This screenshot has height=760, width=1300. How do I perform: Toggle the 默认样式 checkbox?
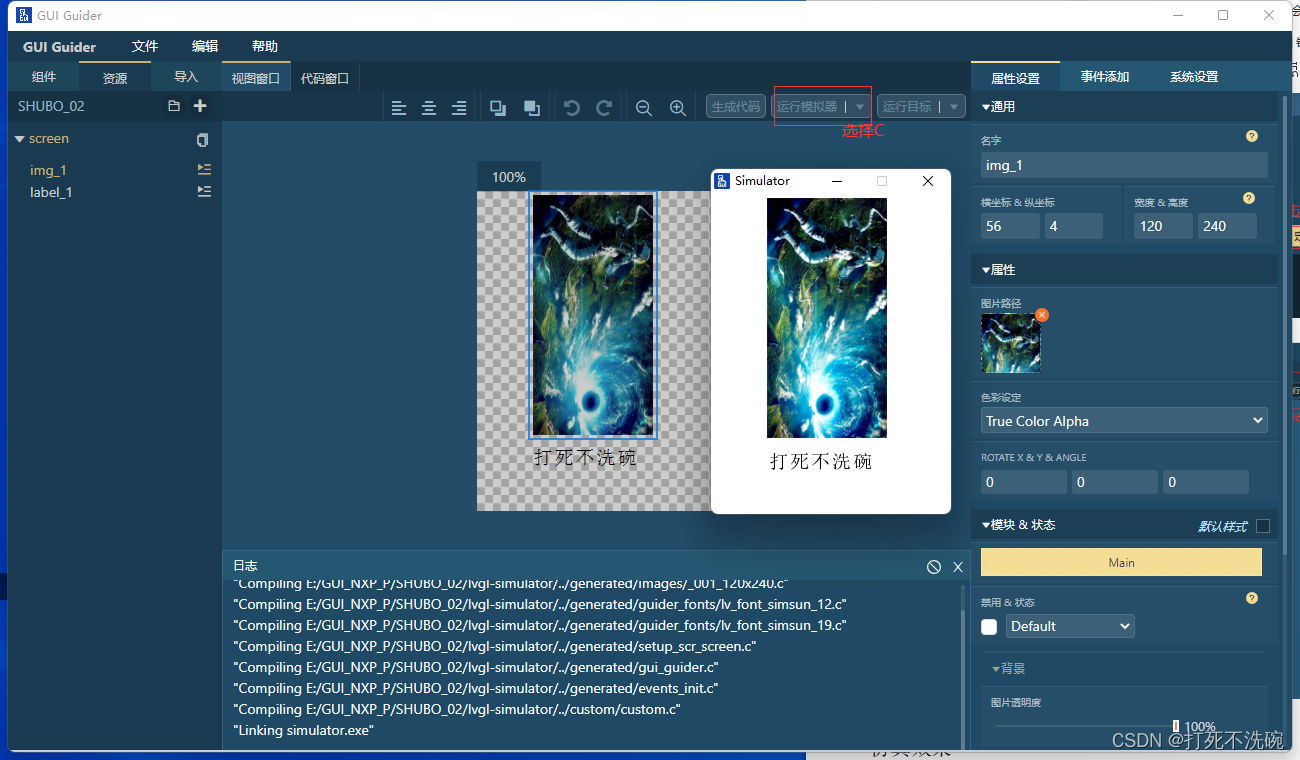1263,526
